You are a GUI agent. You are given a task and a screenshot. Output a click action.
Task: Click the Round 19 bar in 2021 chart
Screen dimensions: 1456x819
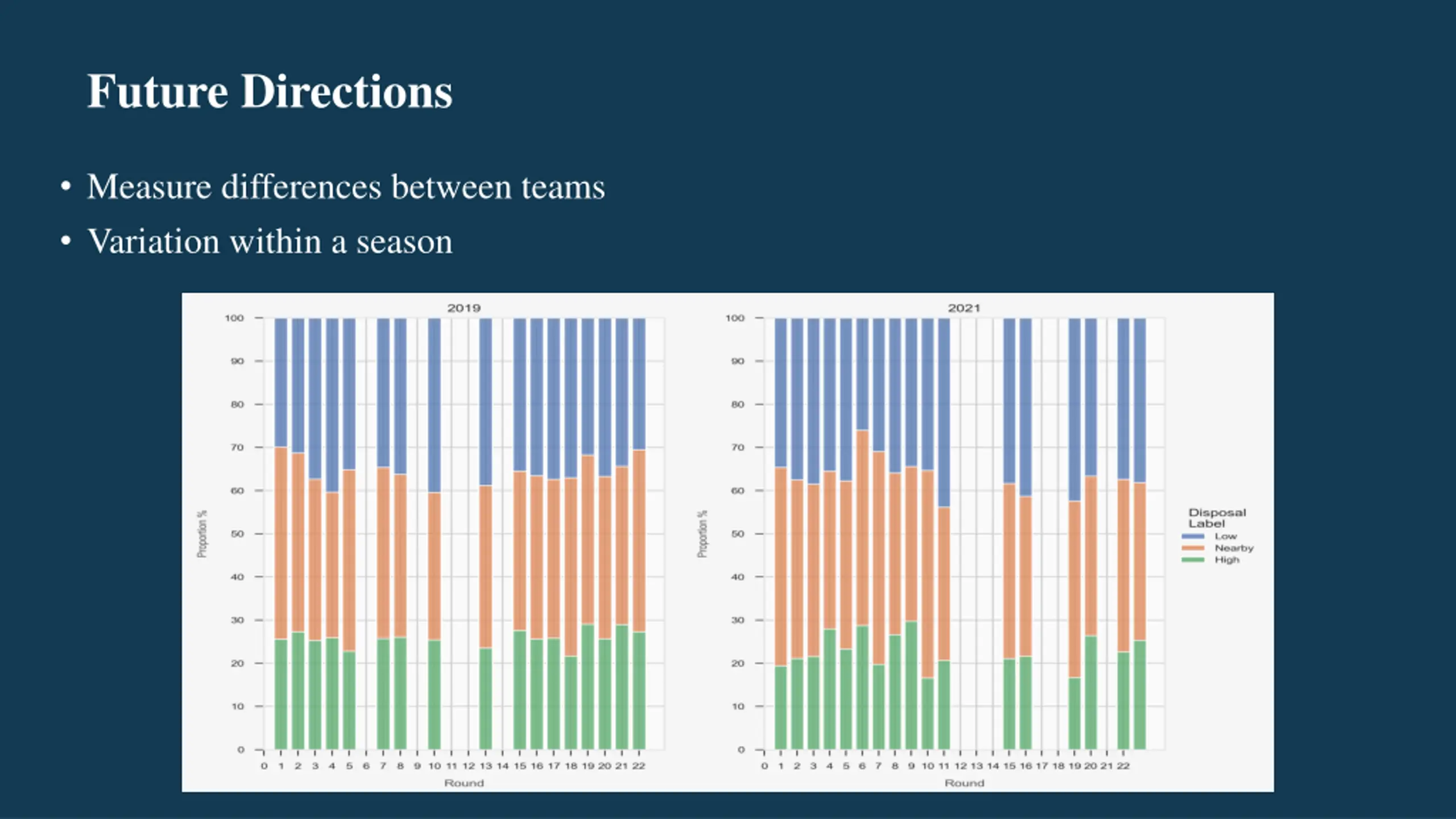(x=1074, y=533)
